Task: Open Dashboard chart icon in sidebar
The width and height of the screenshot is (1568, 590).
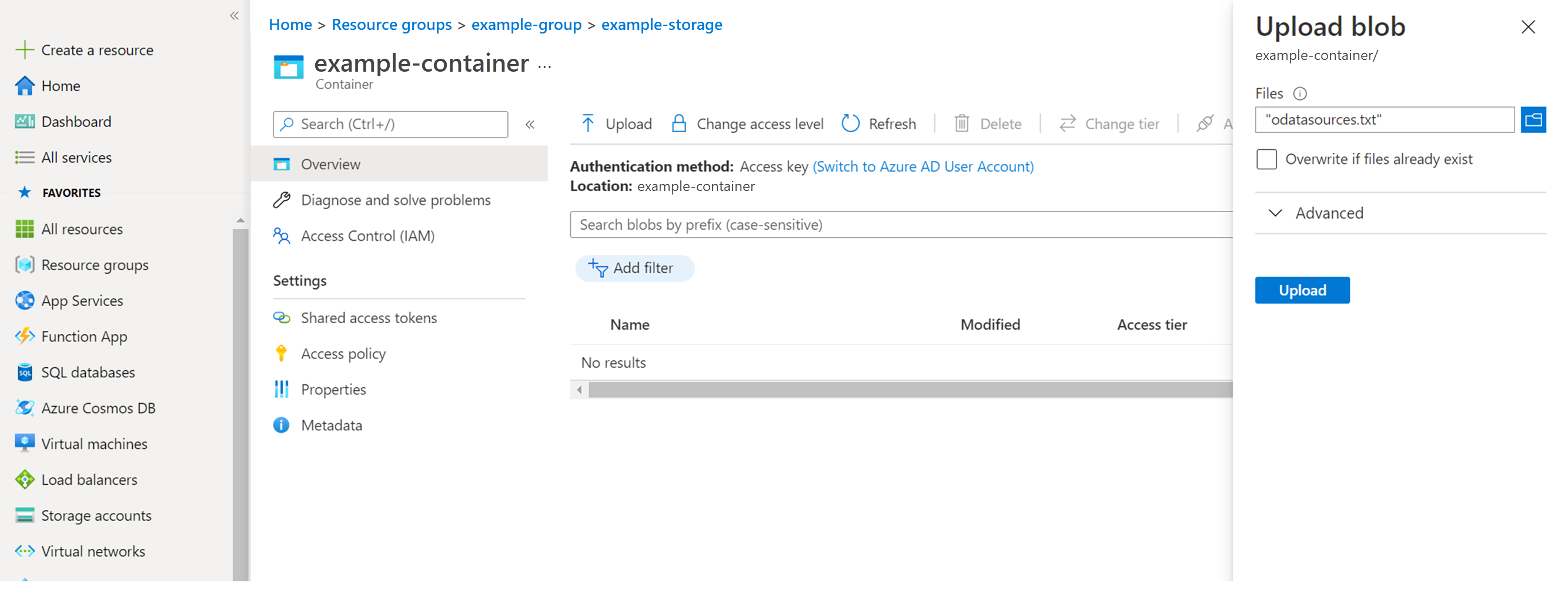Action: [x=24, y=122]
